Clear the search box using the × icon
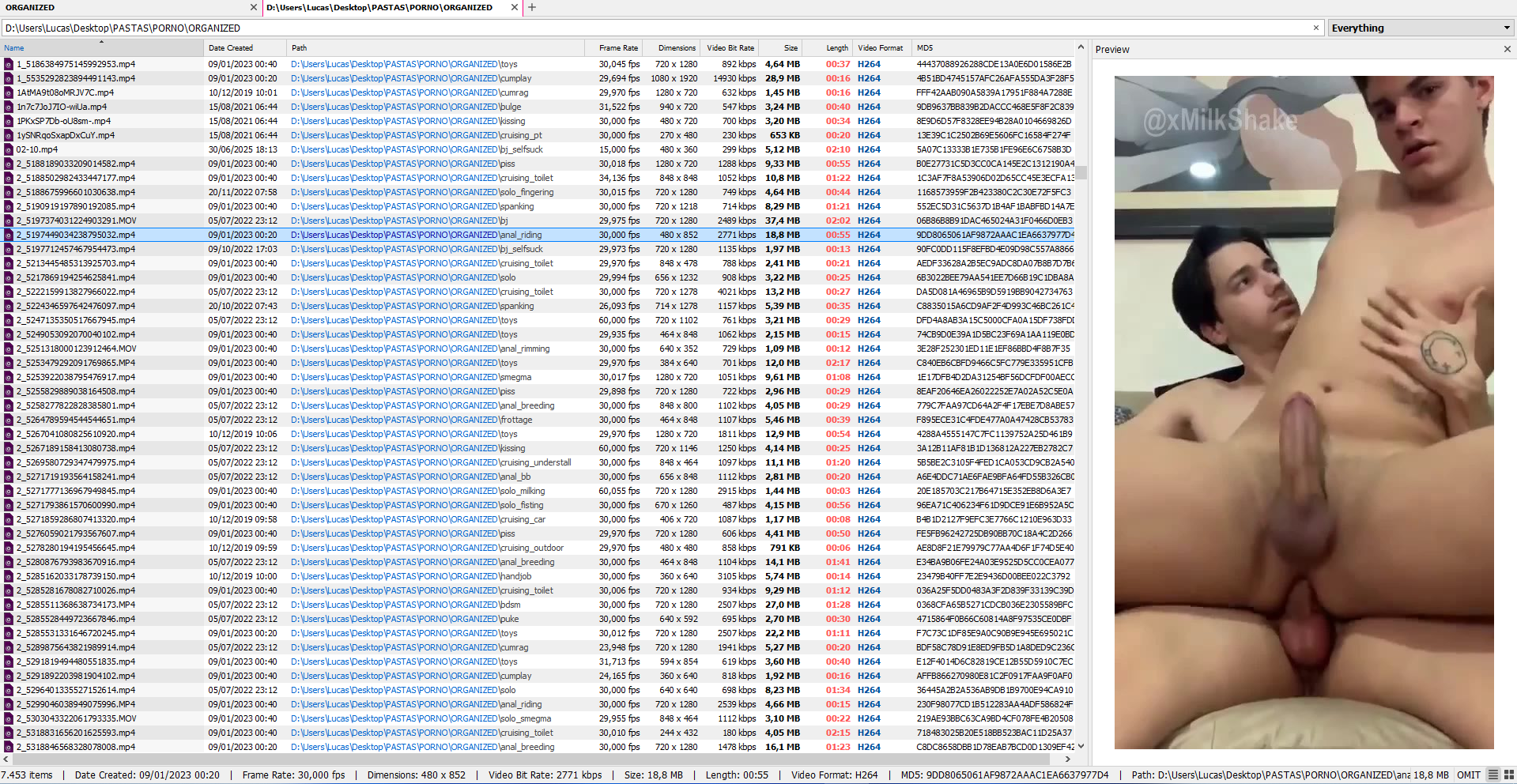The height and width of the screenshot is (784, 1517). pyautogui.click(x=1317, y=28)
